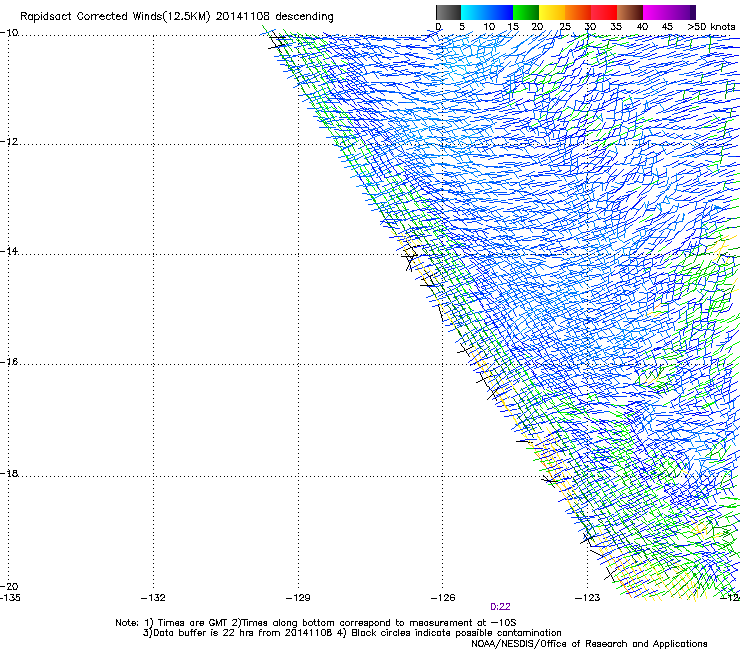Click the 'Rapidscat Corrected Winds(12.5KM)' title text
The width and height of the screenshot is (740, 650).
click(115, 17)
